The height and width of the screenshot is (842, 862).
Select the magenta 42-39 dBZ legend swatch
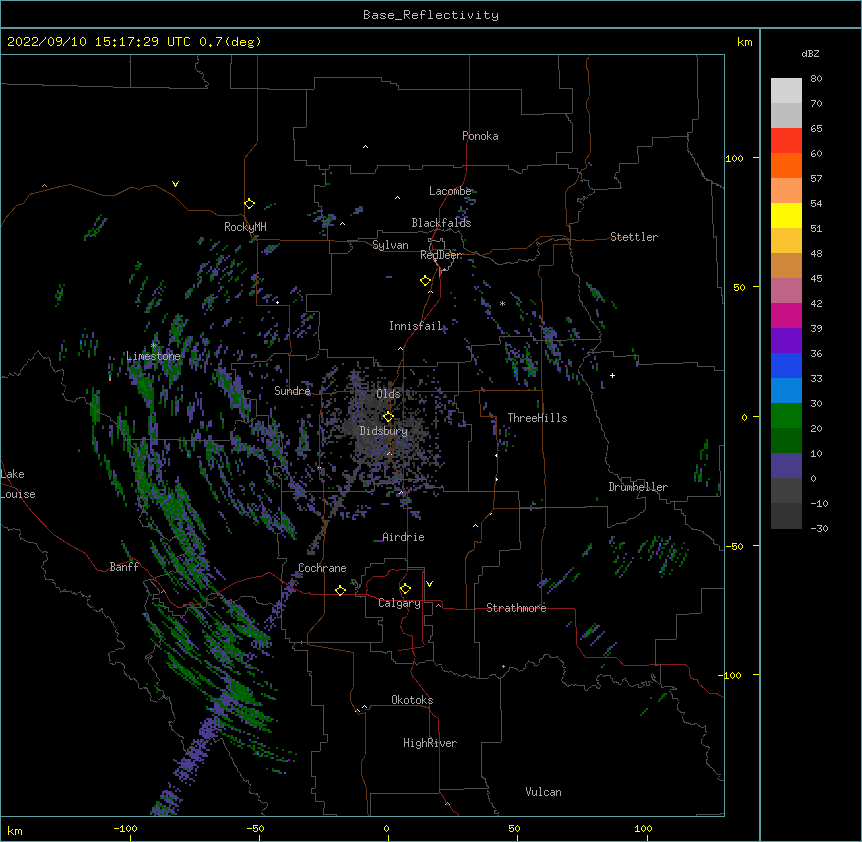[x=786, y=315]
